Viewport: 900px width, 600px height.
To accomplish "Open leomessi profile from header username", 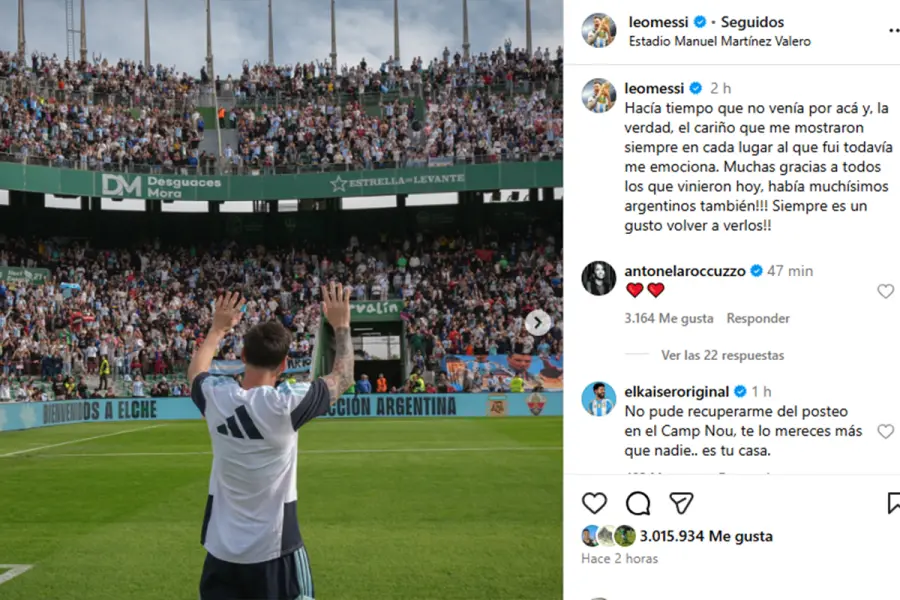I will pyautogui.click(x=658, y=22).
